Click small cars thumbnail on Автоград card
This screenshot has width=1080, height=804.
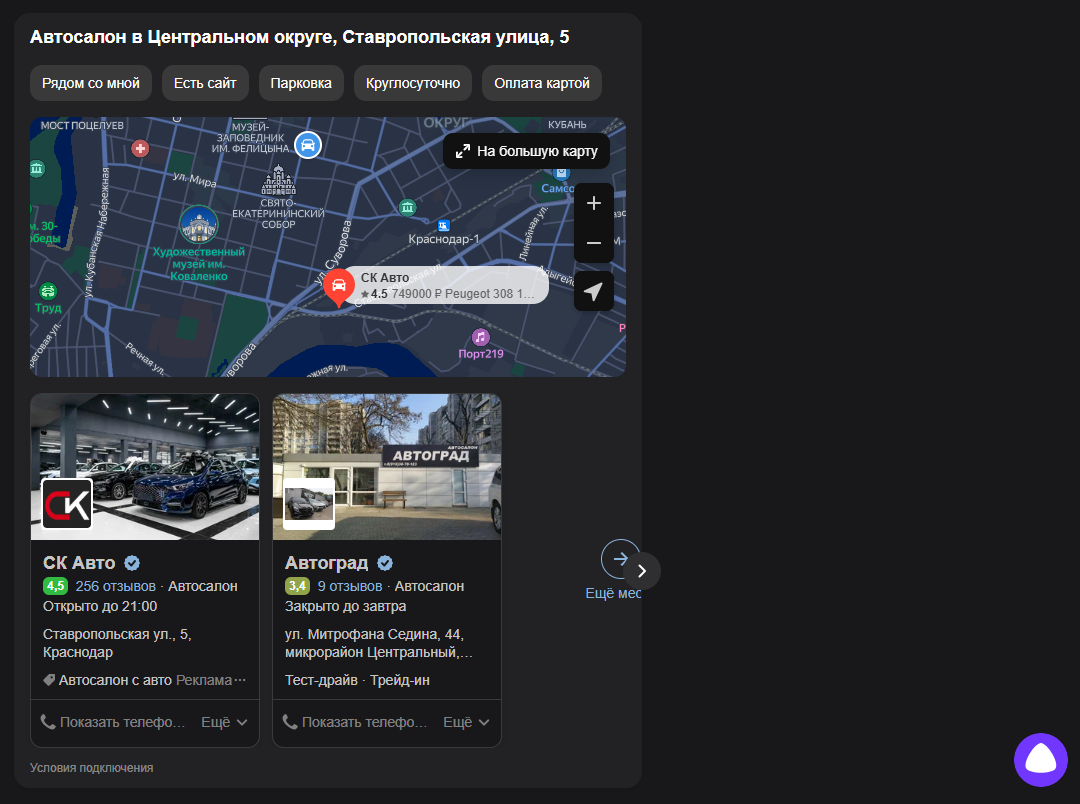click(309, 504)
